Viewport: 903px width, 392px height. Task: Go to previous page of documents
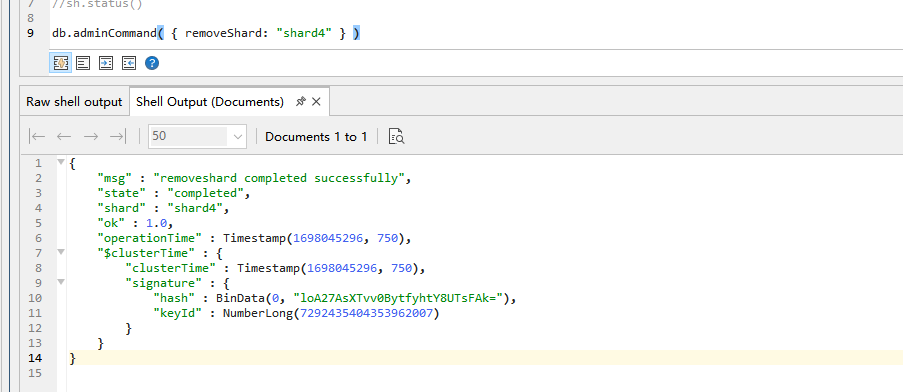[63, 136]
